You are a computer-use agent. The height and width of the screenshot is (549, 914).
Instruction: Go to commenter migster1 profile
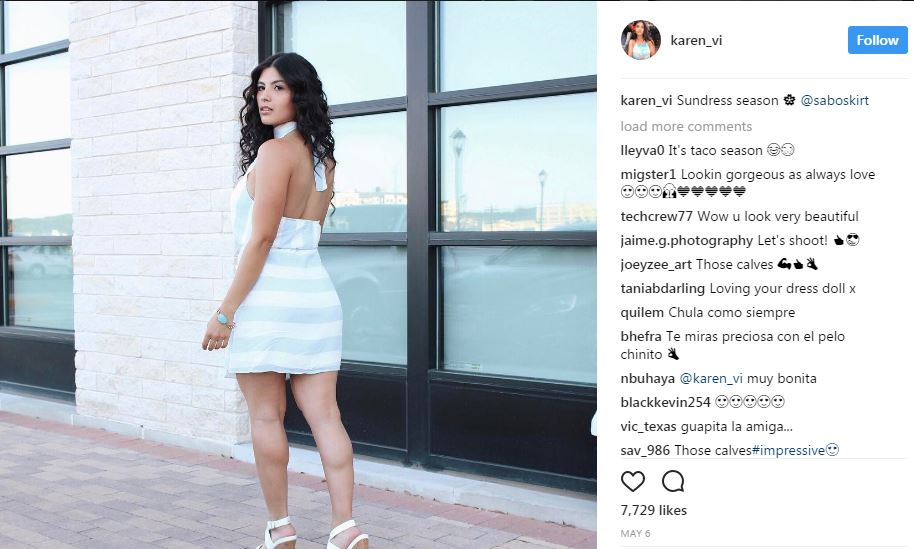pyautogui.click(x=648, y=174)
